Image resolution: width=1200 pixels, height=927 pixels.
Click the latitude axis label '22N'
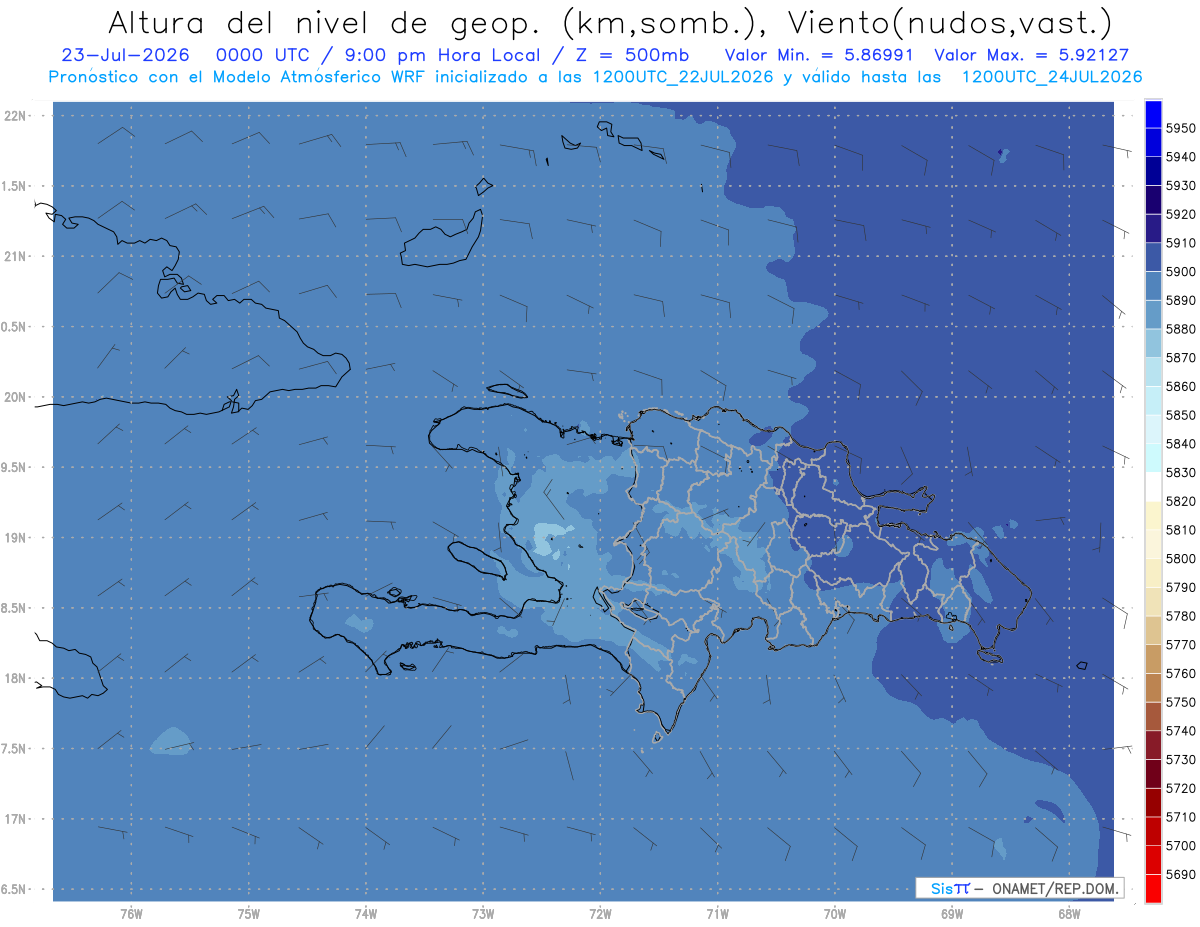pyautogui.click(x=14, y=115)
